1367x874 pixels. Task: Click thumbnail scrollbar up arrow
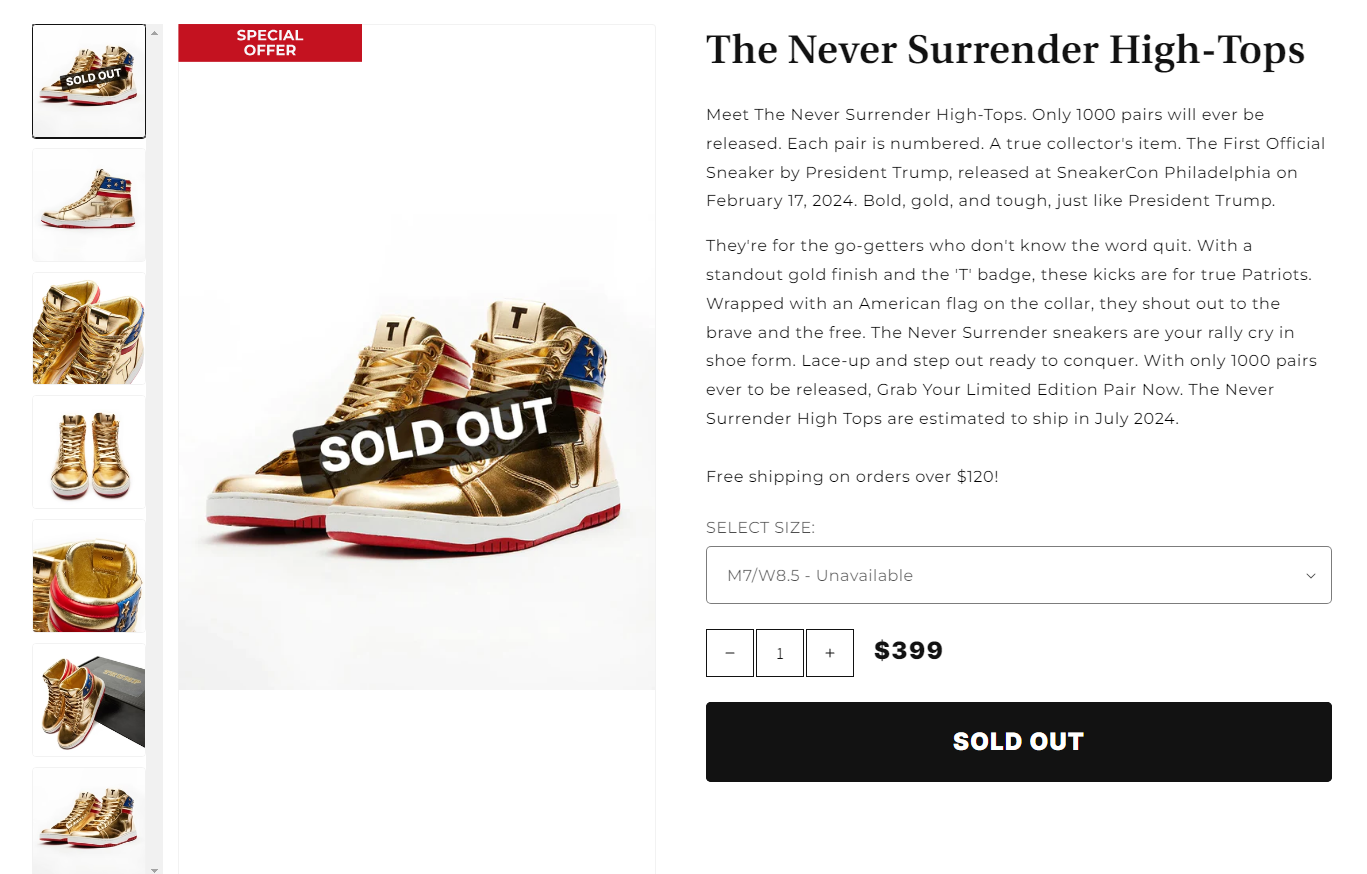click(x=154, y=32)
